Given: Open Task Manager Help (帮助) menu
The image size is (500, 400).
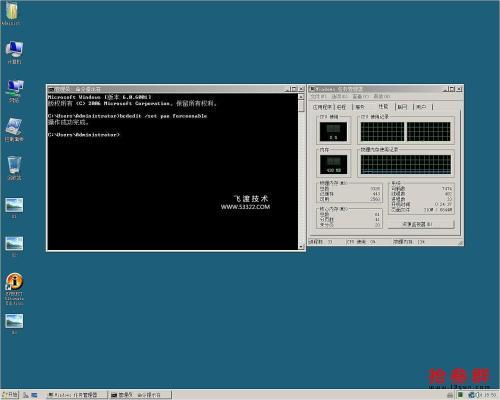Looking at the screenshot, I should click(381, 96).
